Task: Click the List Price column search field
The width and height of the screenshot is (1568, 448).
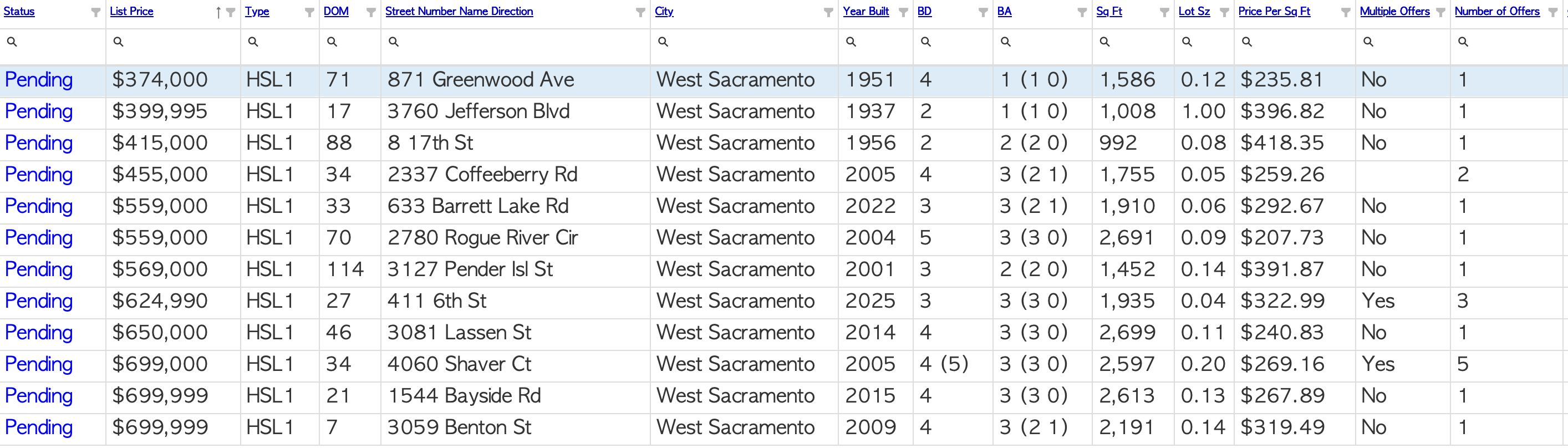Action: click(174, 42)
